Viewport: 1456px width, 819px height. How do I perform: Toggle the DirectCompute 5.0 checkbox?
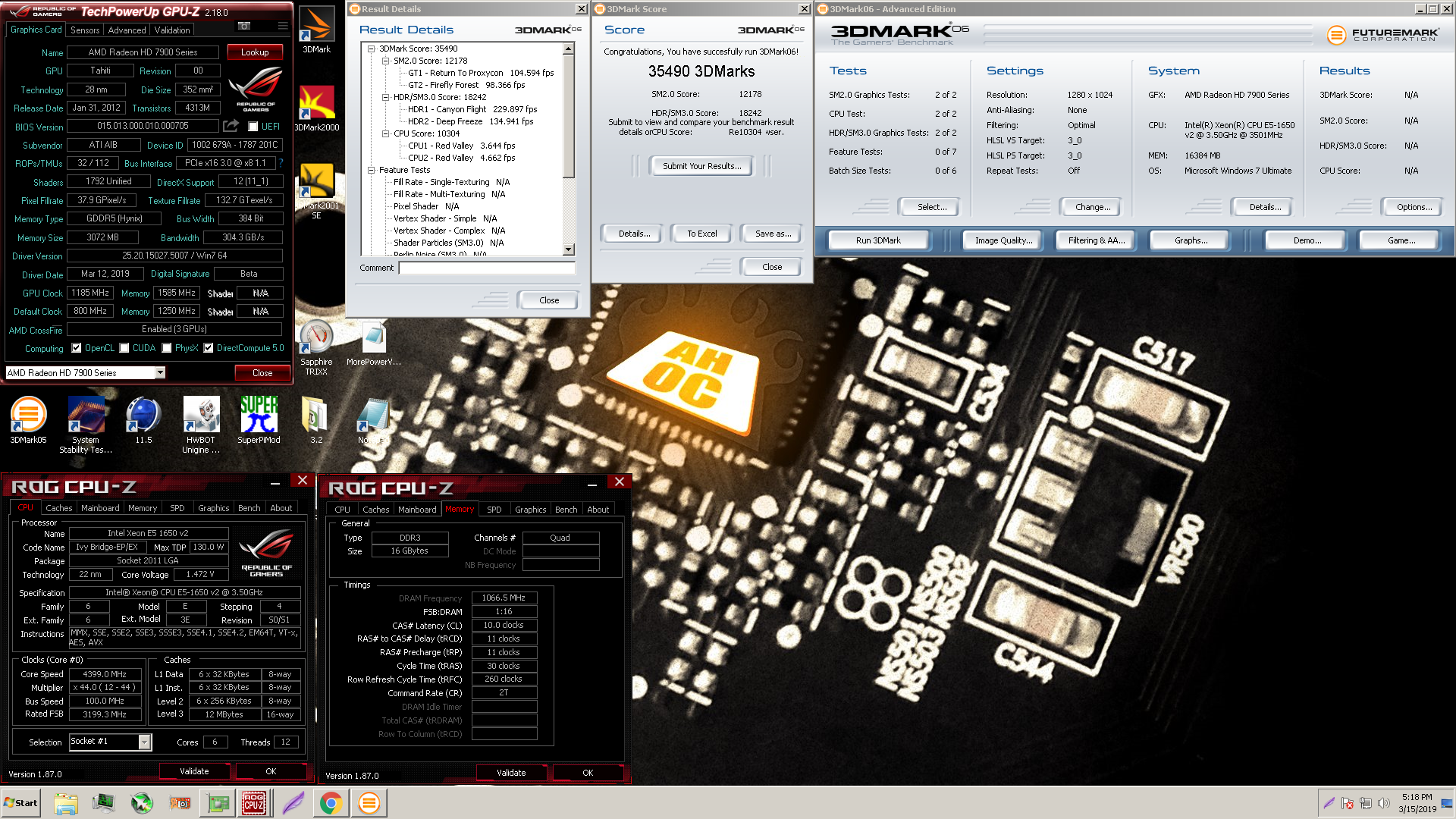208,348
